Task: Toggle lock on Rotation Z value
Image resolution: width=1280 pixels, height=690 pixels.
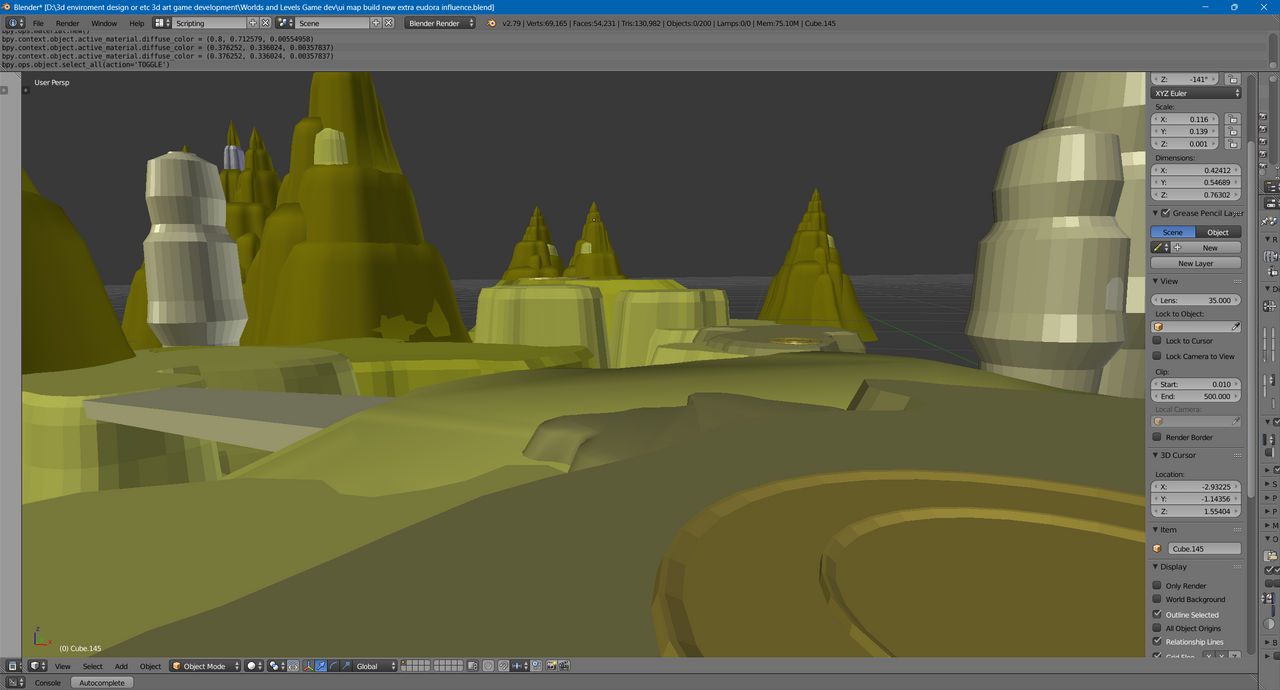Action: pos(1233,78)
